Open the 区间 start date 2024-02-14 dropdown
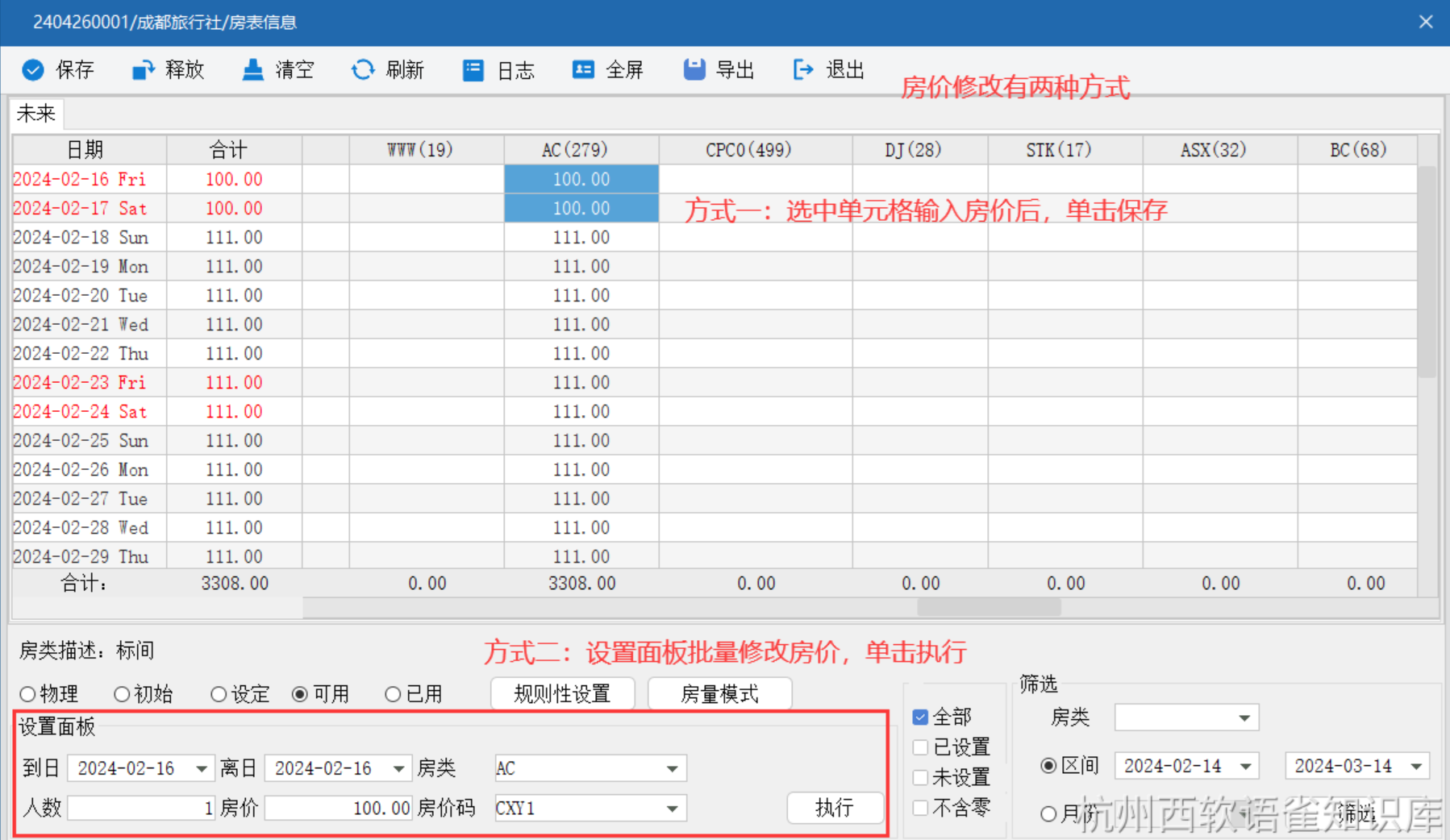The height and width of the screenshot is (840, 1450). pyautogui.click(x=1246, y=766)
